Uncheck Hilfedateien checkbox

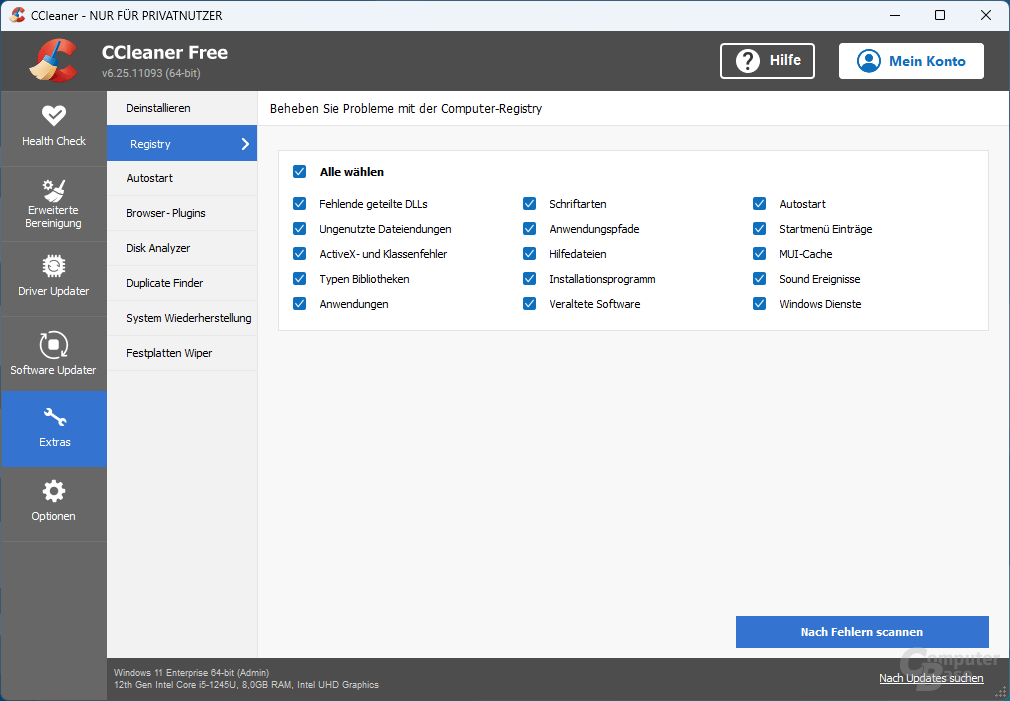click(529, 254)
